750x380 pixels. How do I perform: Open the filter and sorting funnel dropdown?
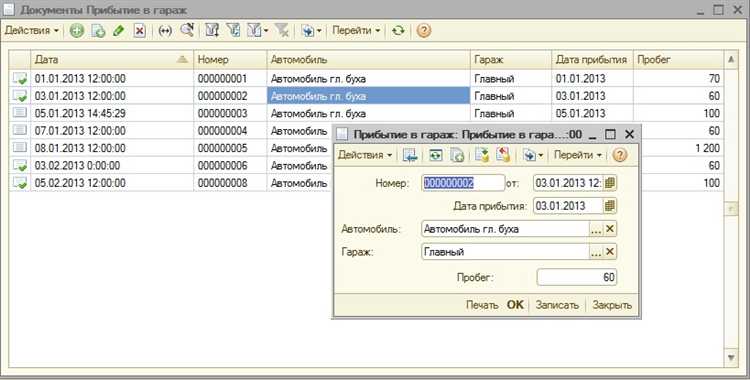[x=257, y=31]
